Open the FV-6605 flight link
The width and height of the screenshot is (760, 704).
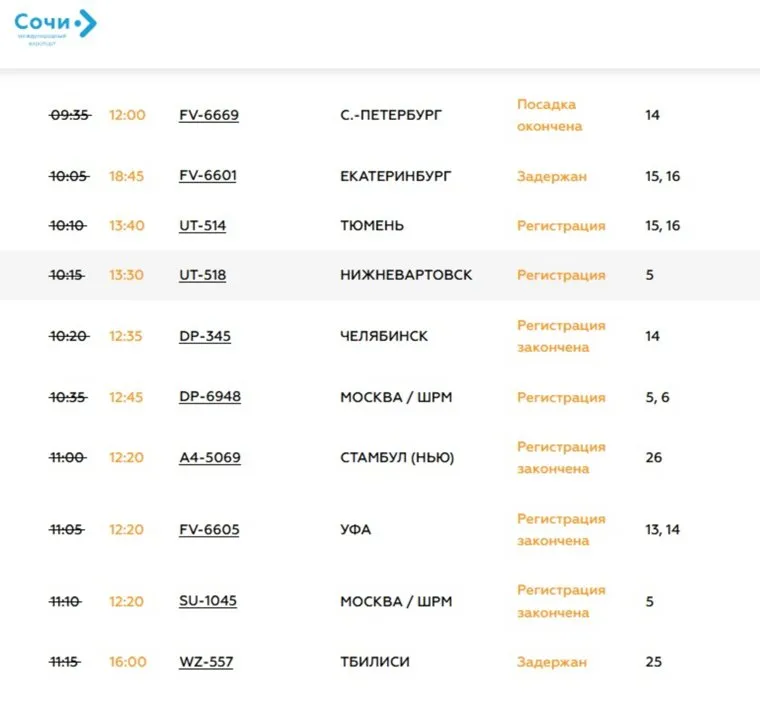coord(208,529)
